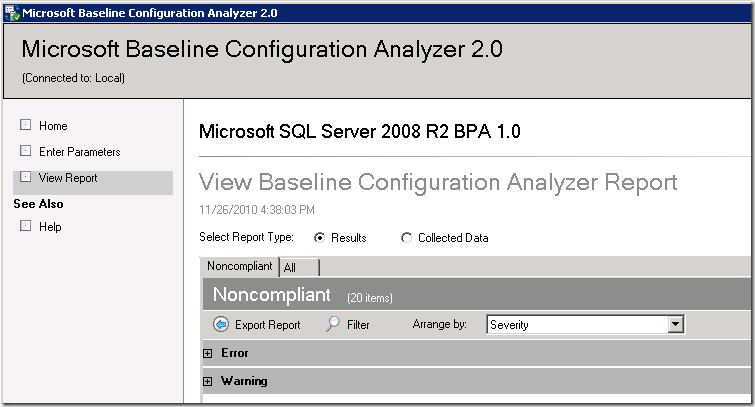This screenshot has height=407, width=755.
Task: Click the icon next to Enter Parameters
Action: 26,152
